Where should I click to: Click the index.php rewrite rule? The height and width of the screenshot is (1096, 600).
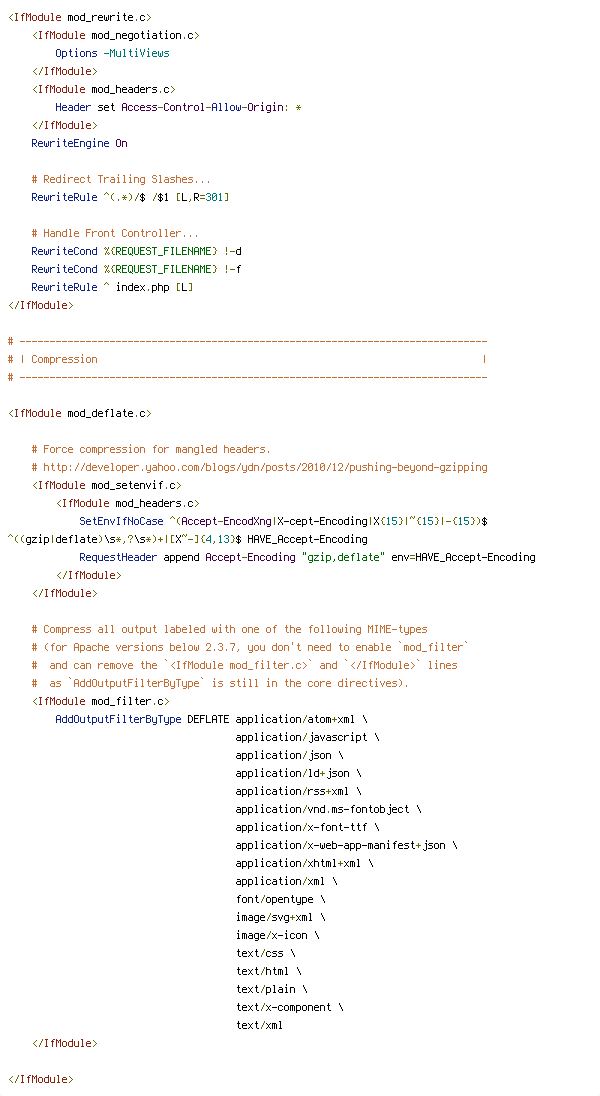[x=112, y=287]
